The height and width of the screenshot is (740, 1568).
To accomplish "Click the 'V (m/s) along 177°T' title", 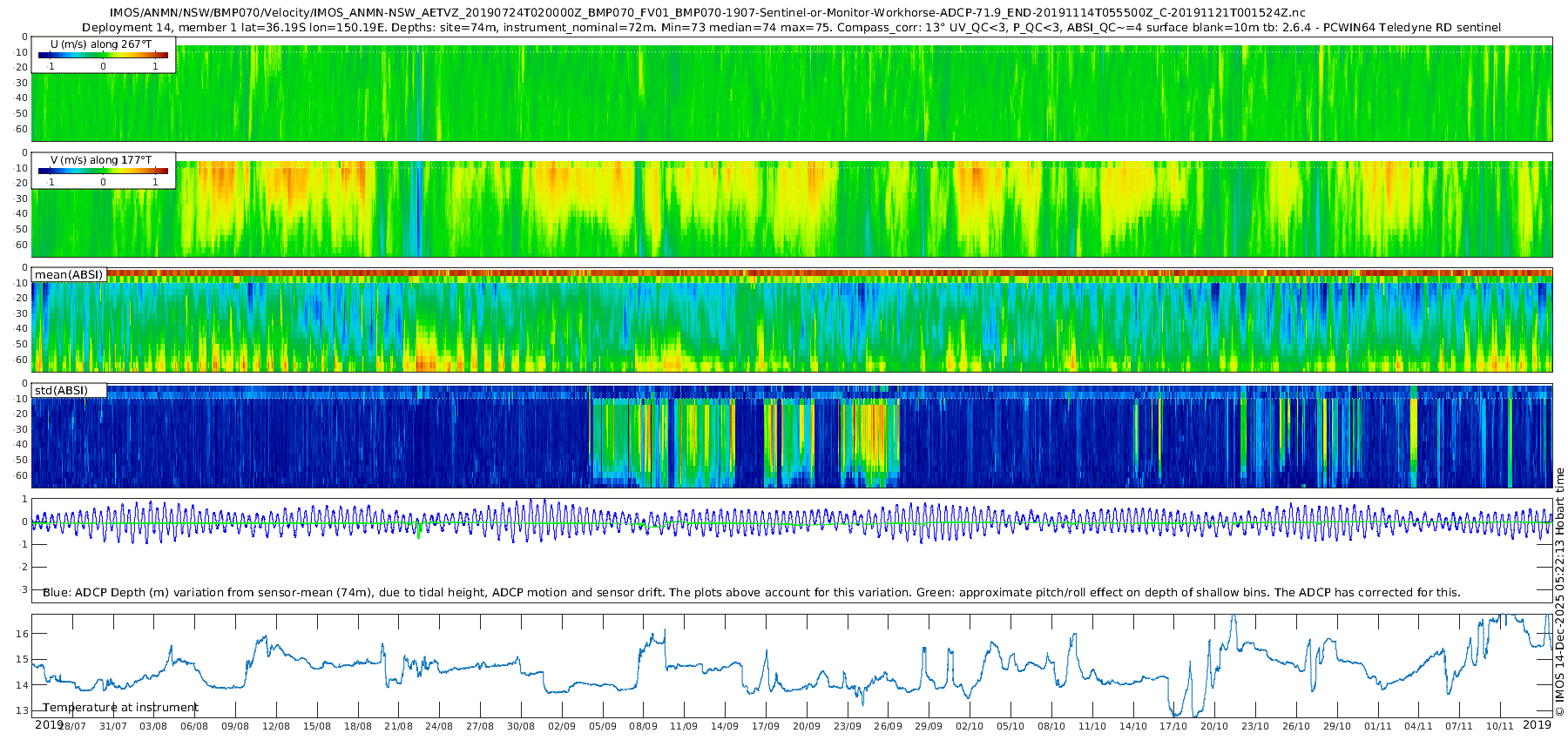I will [100, 160].
